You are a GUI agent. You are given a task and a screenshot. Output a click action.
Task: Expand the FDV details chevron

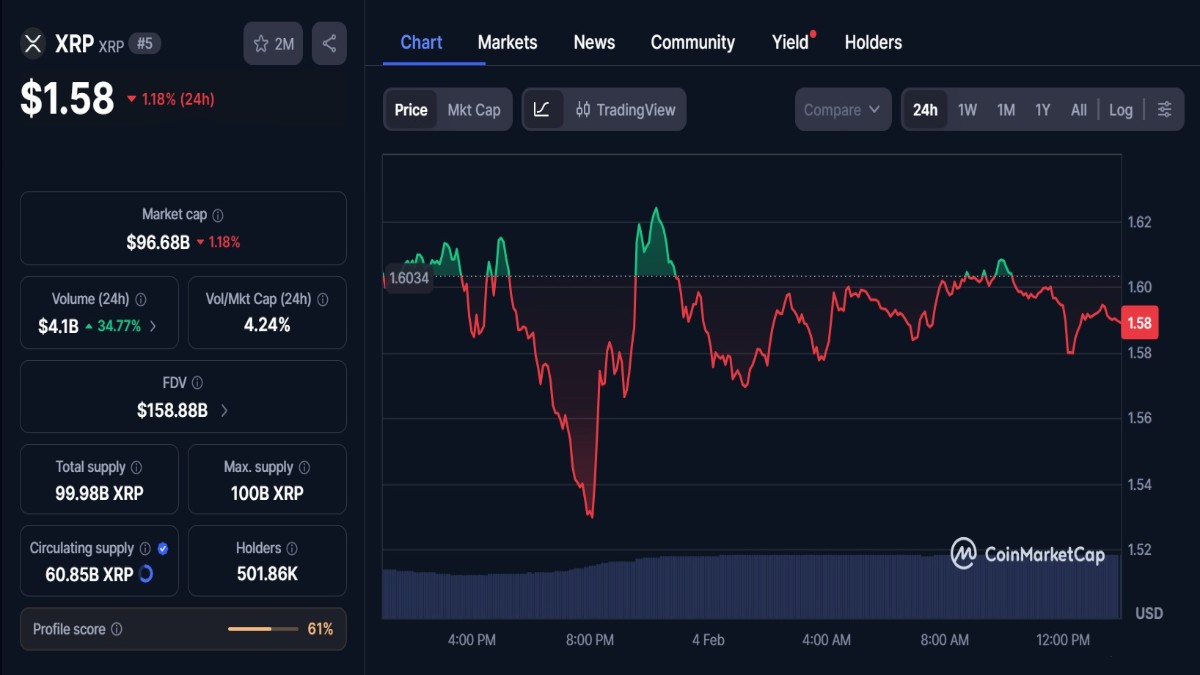[x=222, y=410]
